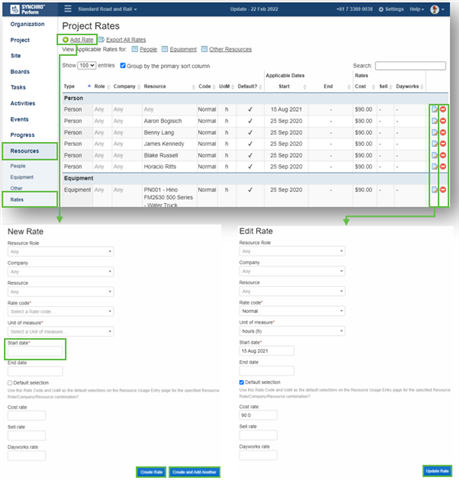The width and height of the screenshot is (459, 480).
Task: Go to Project in sidebar
Action: pos(20,40)
